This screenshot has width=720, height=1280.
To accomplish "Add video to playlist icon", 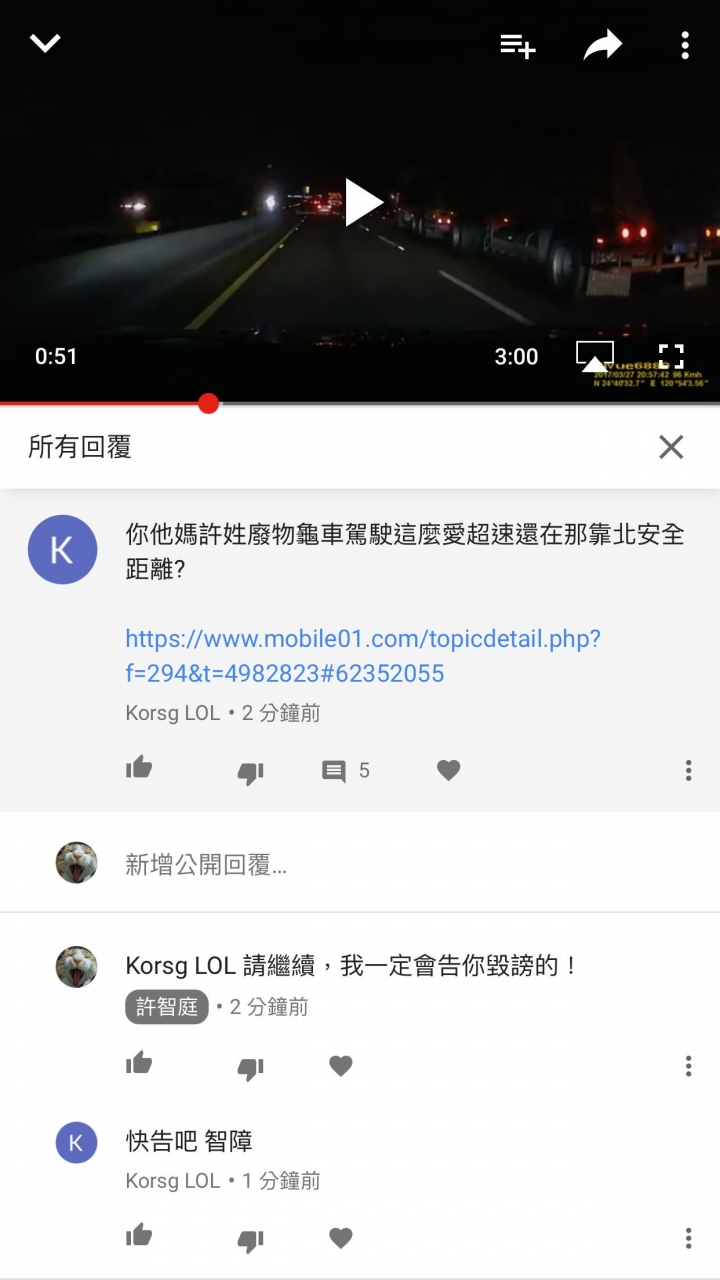I will click(x=518, y=45).
